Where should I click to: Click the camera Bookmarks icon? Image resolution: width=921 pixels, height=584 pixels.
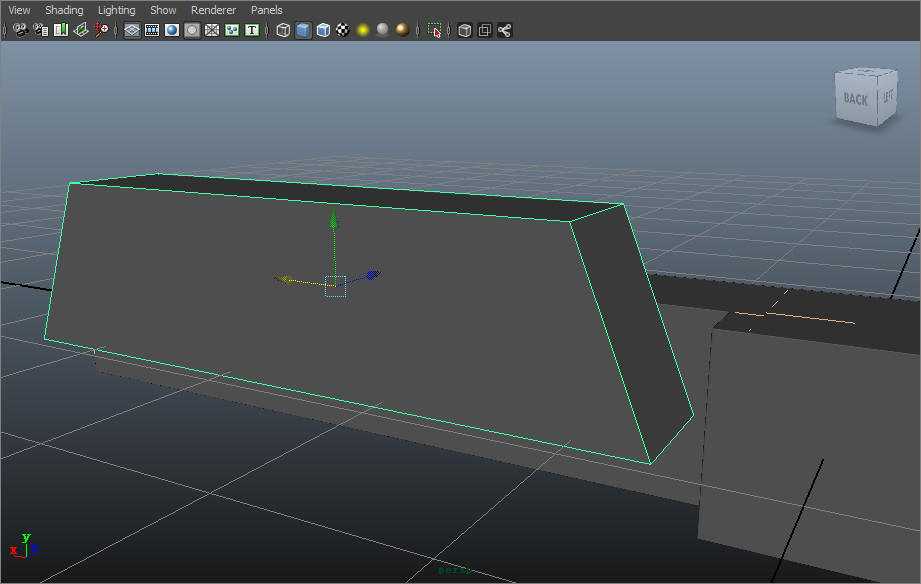click(x=60, y=30)
